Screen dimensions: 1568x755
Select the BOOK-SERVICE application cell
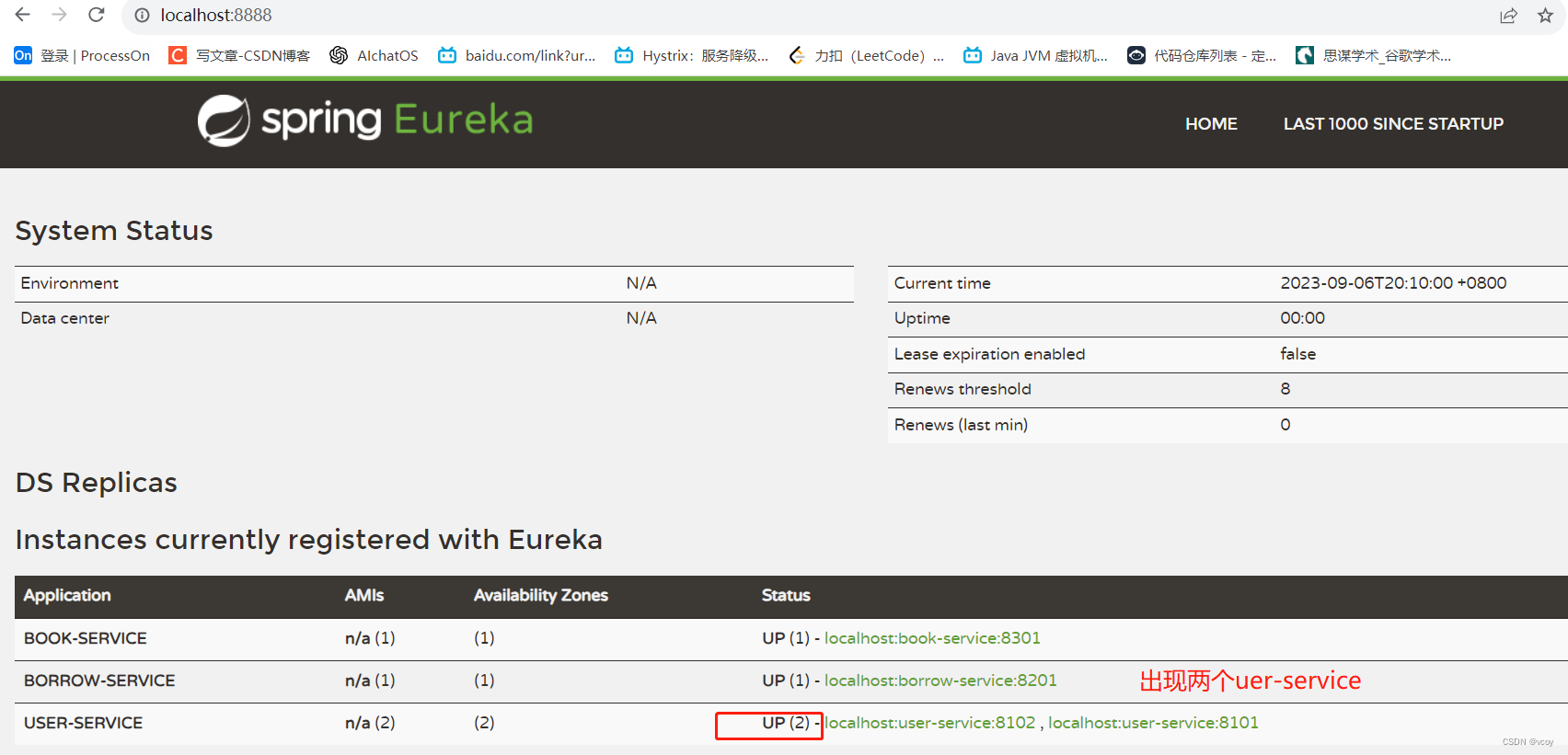pos(86,638)
